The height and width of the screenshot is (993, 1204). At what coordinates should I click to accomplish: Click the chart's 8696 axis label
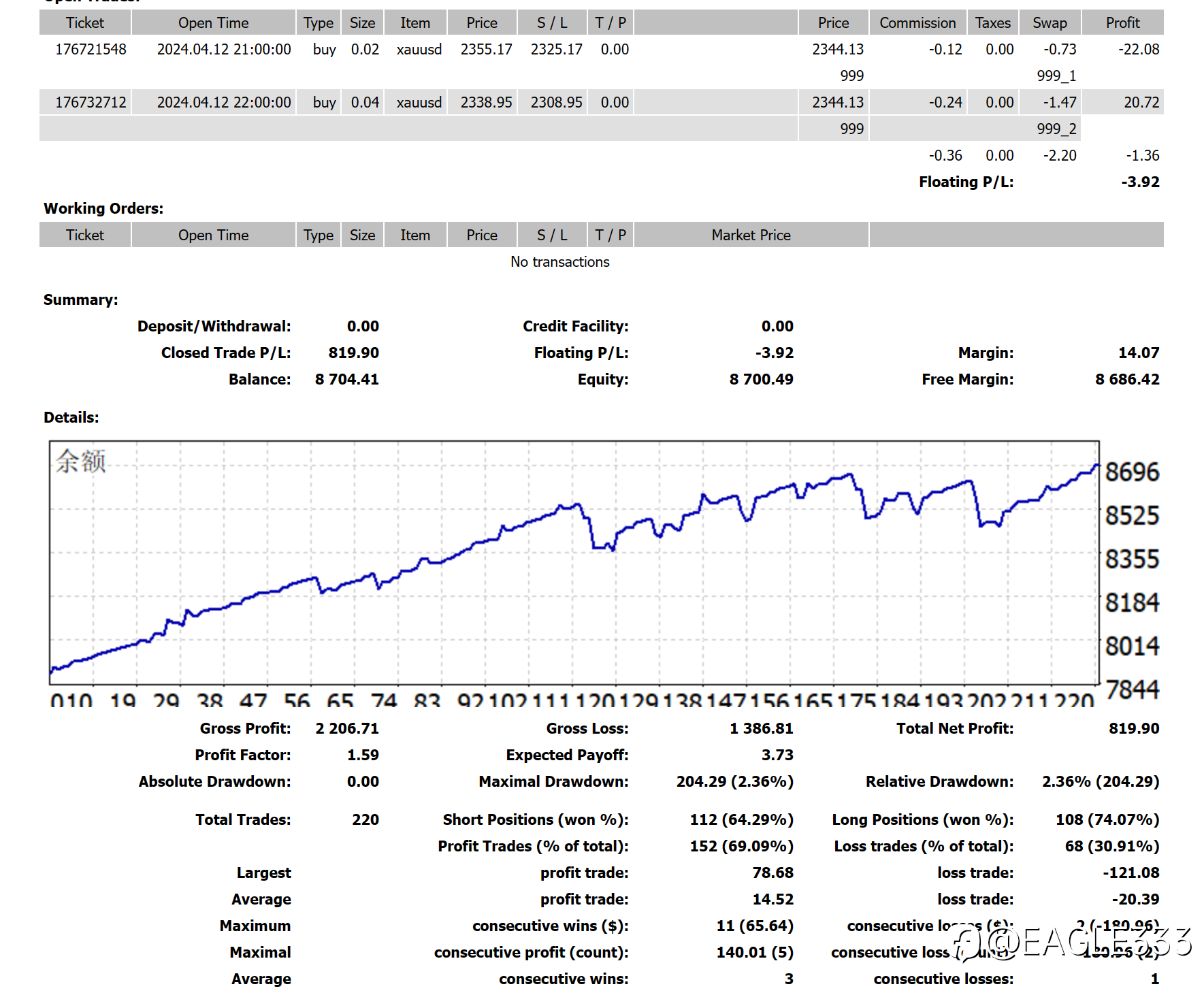pos(1132,472)
